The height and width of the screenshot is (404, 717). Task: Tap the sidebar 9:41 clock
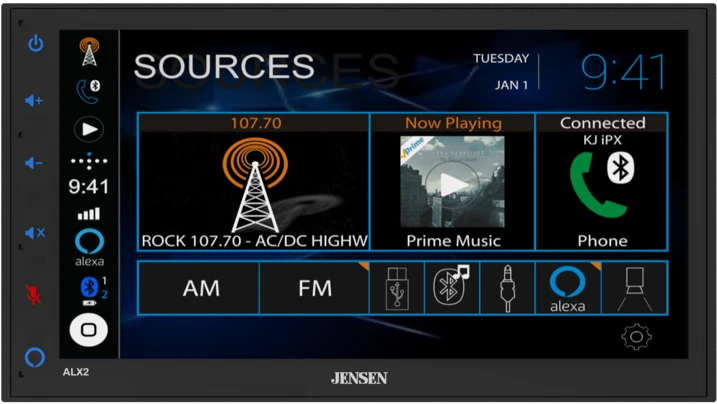click(89, 186)
